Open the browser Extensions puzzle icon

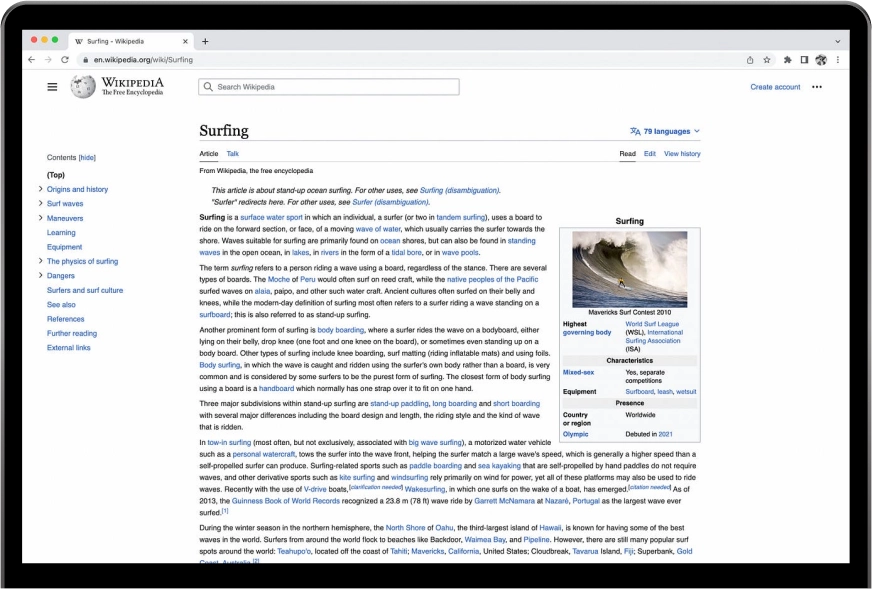coord(786,59)
